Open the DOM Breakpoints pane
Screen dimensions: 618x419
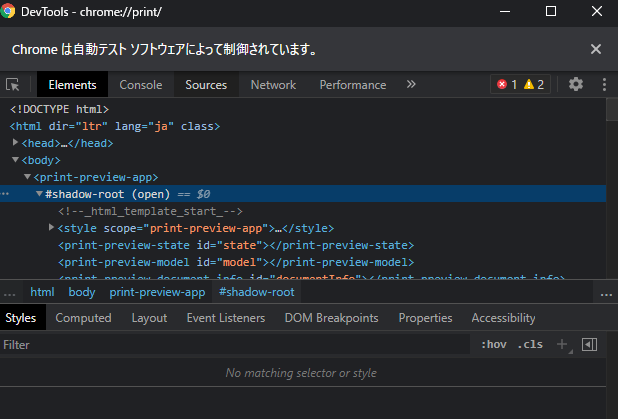pos(331,318)
